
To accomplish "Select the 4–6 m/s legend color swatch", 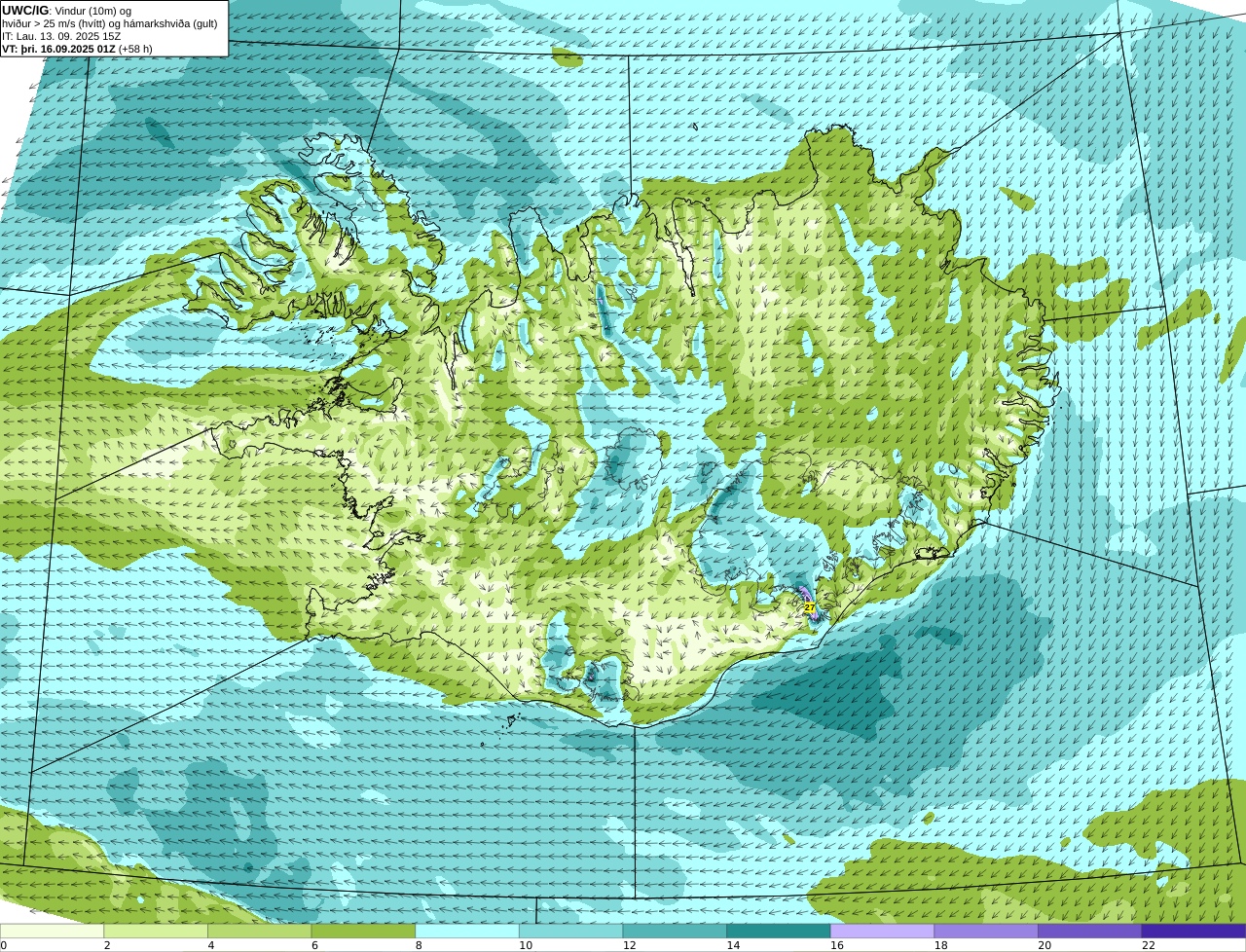I will [x=260, y=931].
